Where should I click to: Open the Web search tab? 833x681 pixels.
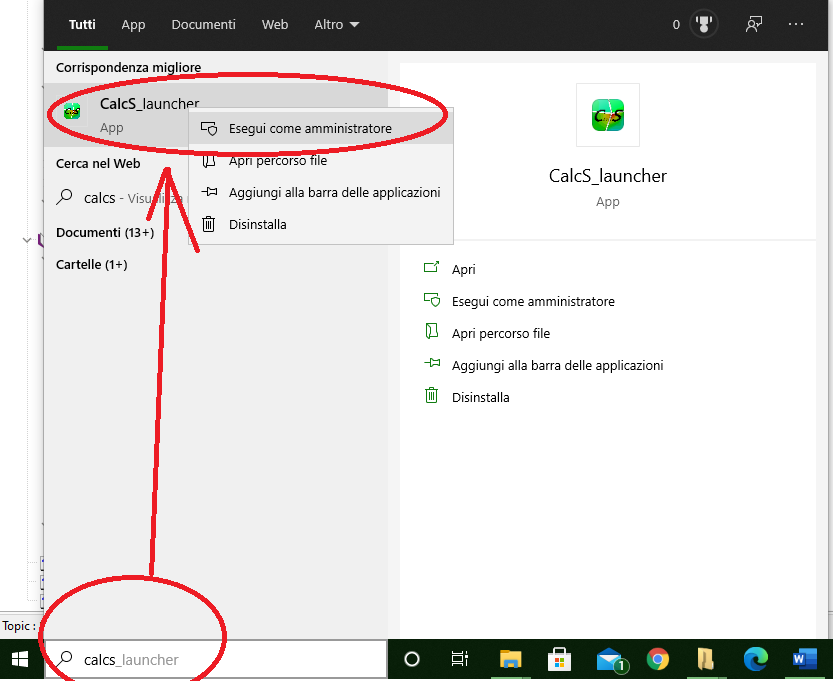(275, 24)
